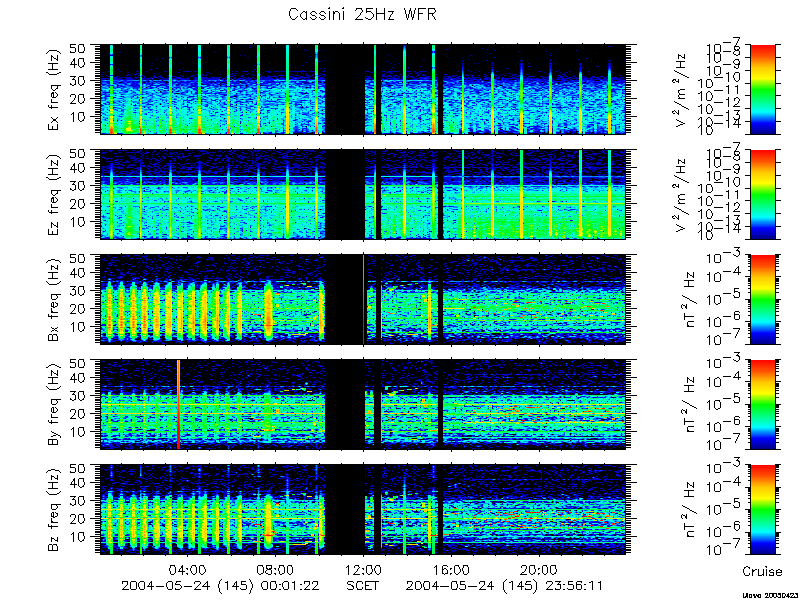Select the "Bx freq (Hz)" axis label
Screen dimensions: 800x600
coord(54,299)
